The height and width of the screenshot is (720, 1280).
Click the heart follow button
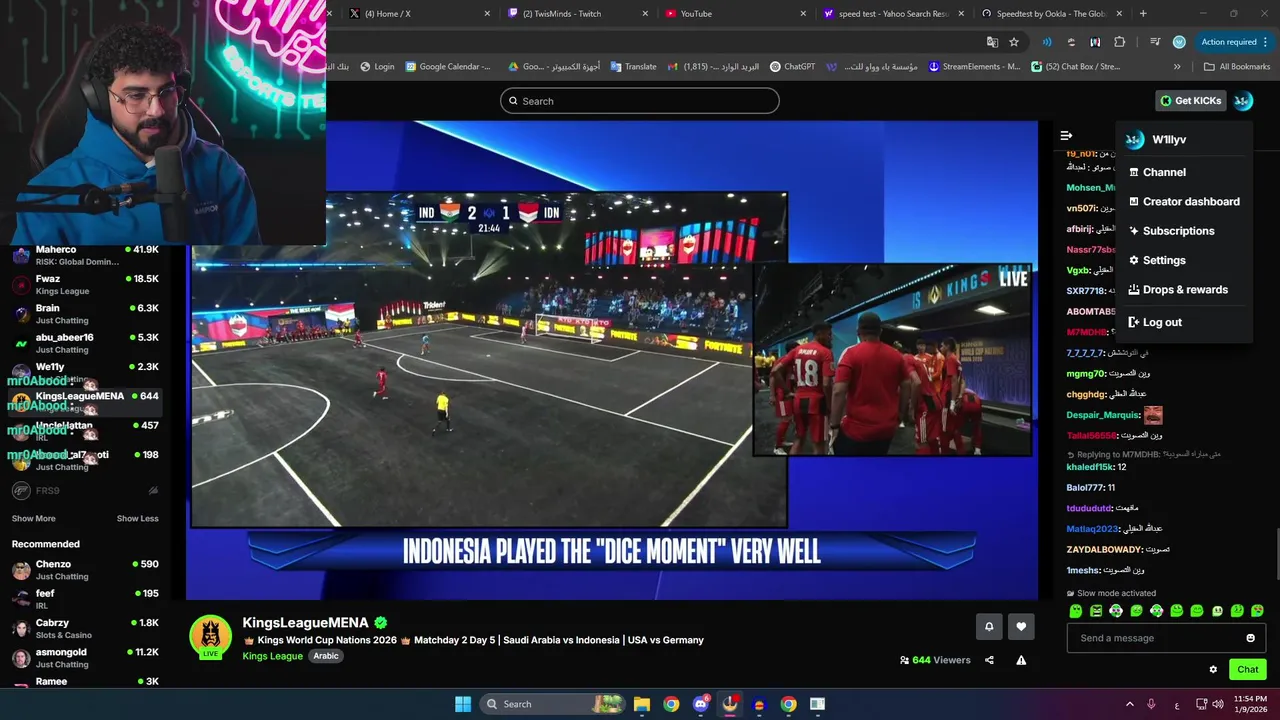pos(1021,627)
